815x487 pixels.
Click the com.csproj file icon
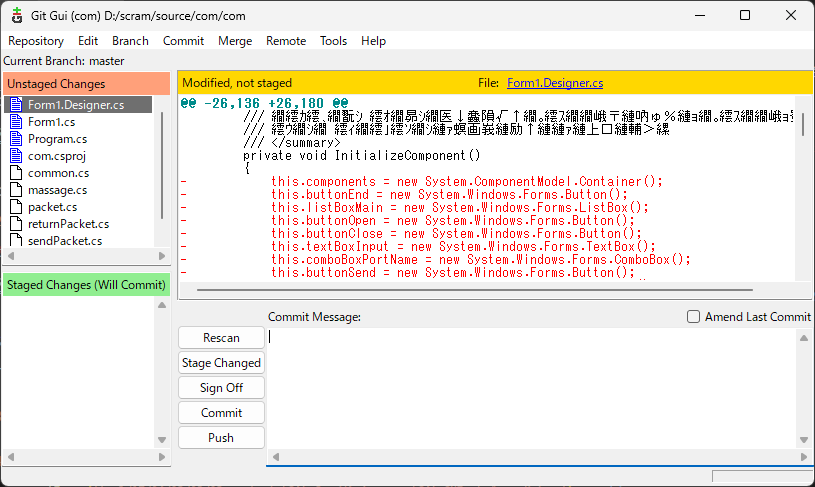click(x=16, y=156)
